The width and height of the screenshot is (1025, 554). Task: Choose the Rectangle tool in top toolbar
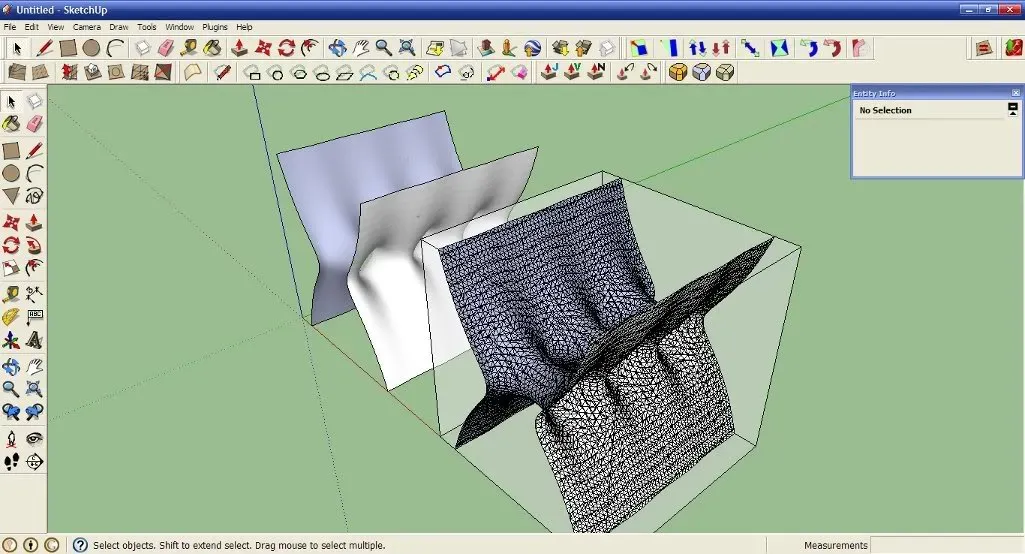[x=68, y=48]
